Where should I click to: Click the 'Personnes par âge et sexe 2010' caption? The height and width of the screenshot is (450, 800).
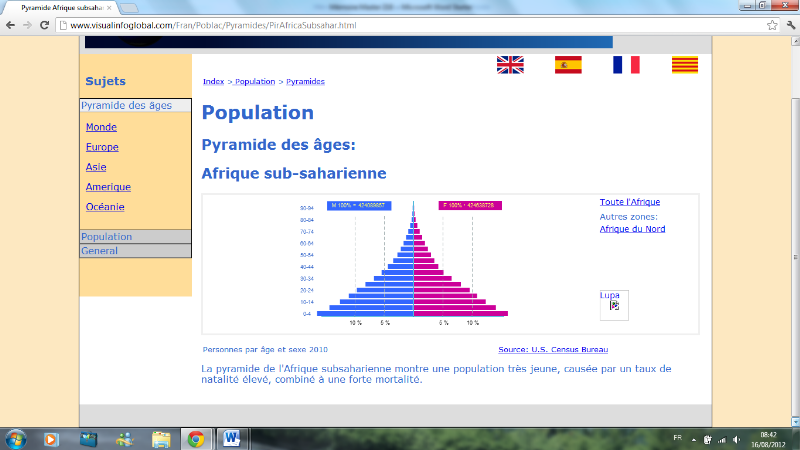[x=265, y=349]
